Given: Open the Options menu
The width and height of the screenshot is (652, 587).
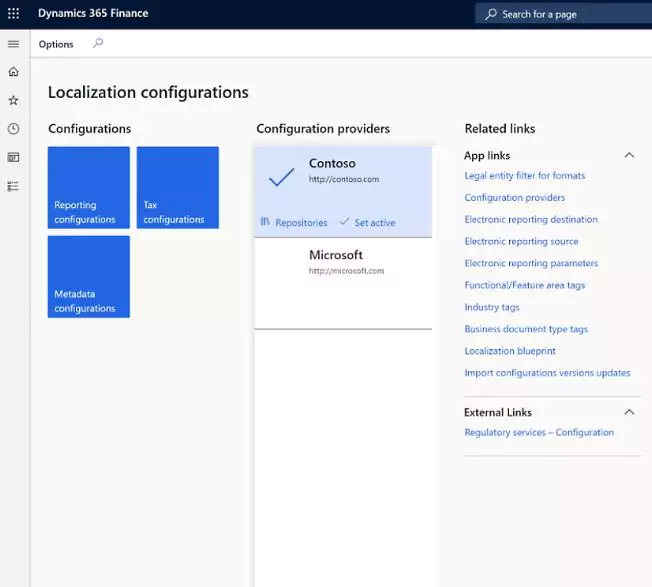Looking at the screenshot, I should tap(56, 44).
